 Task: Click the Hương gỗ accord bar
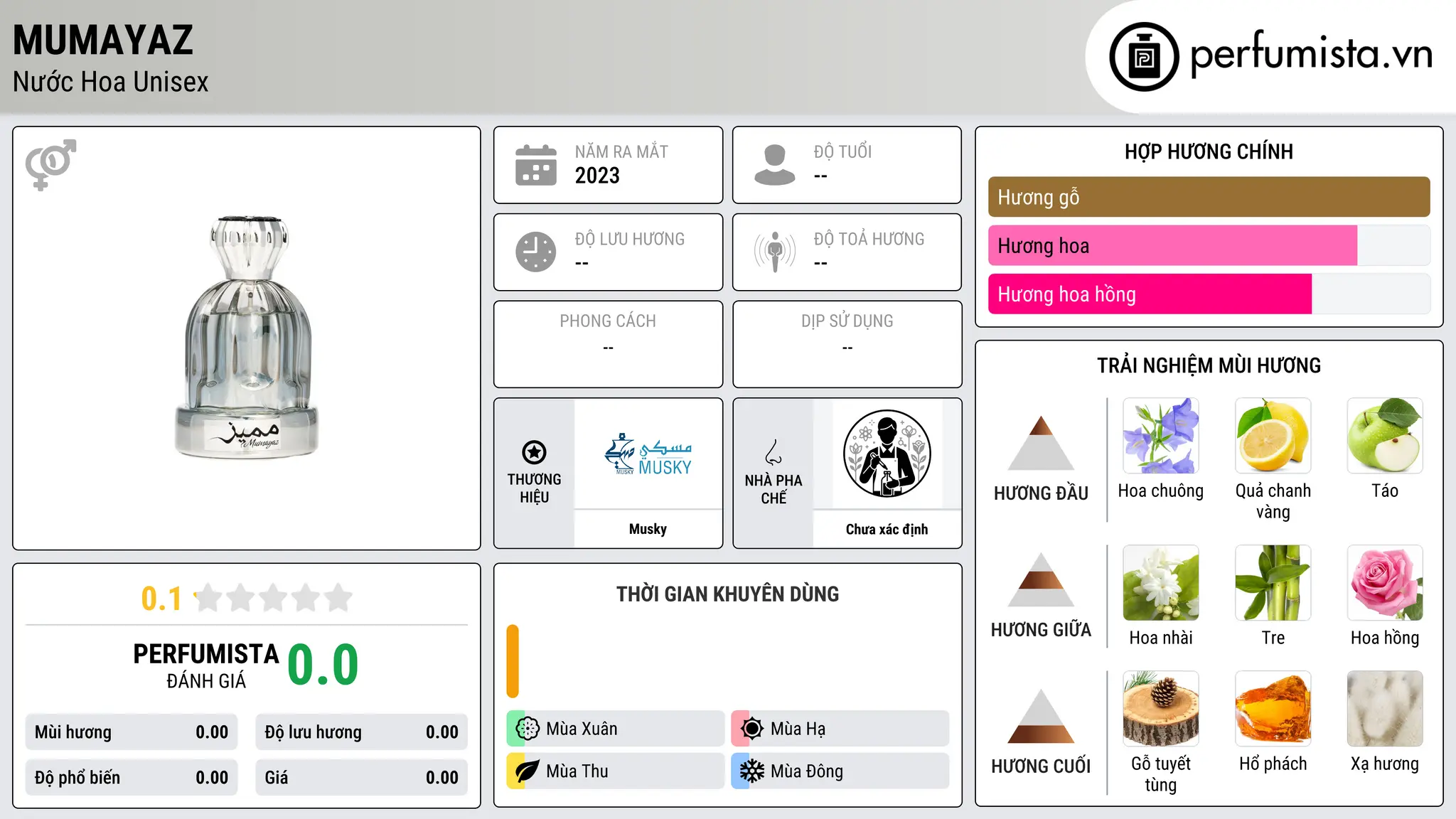click(x=1209, y=197)
